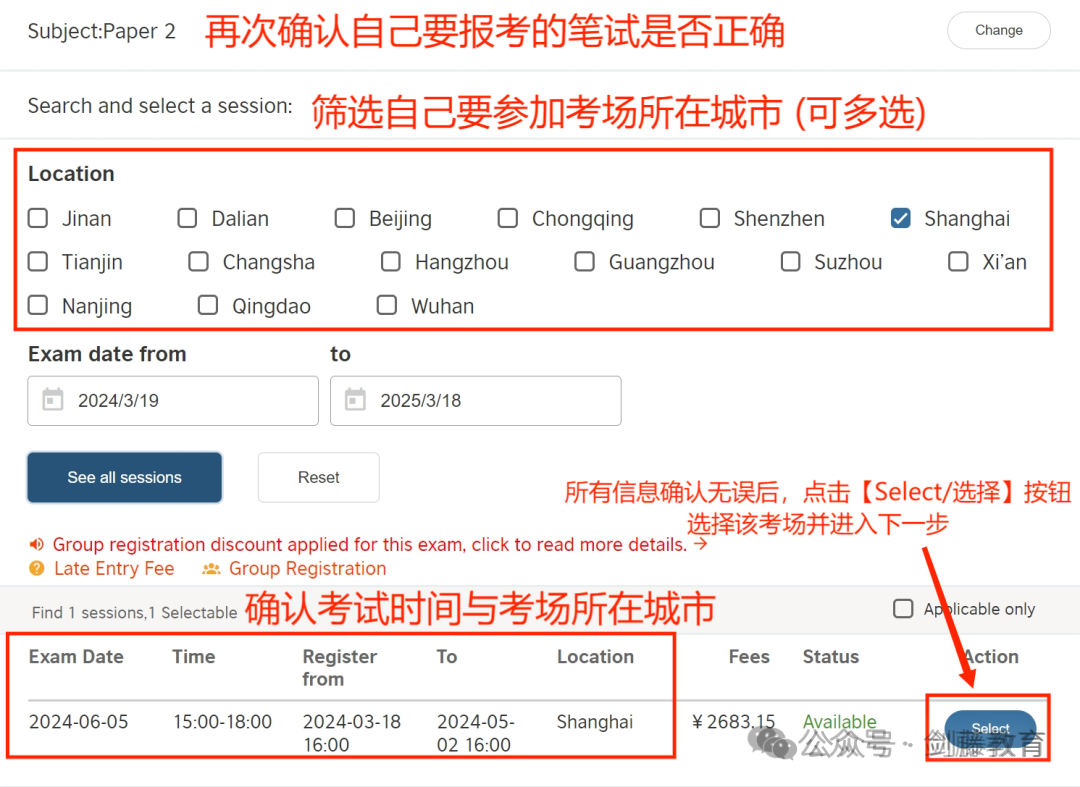This screenshot has width=1080, height=787.
Task: Click the See all sessions button
Action: pos(125,477)
